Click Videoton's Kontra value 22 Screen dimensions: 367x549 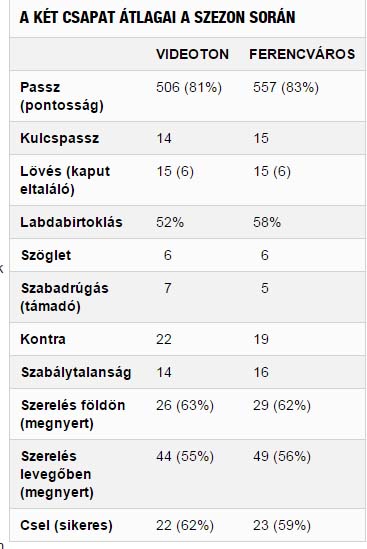[x=164, y=339]
